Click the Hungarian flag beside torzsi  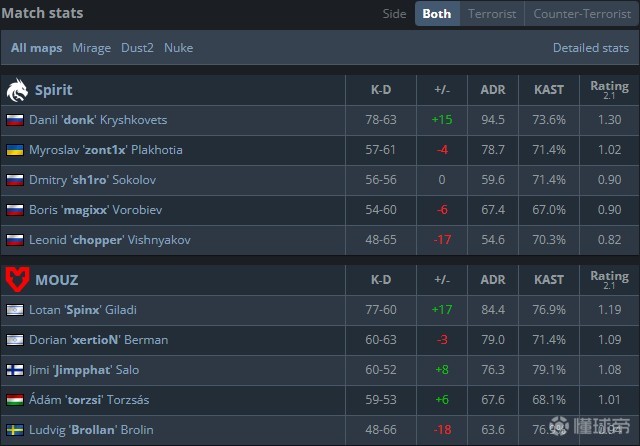15,400
